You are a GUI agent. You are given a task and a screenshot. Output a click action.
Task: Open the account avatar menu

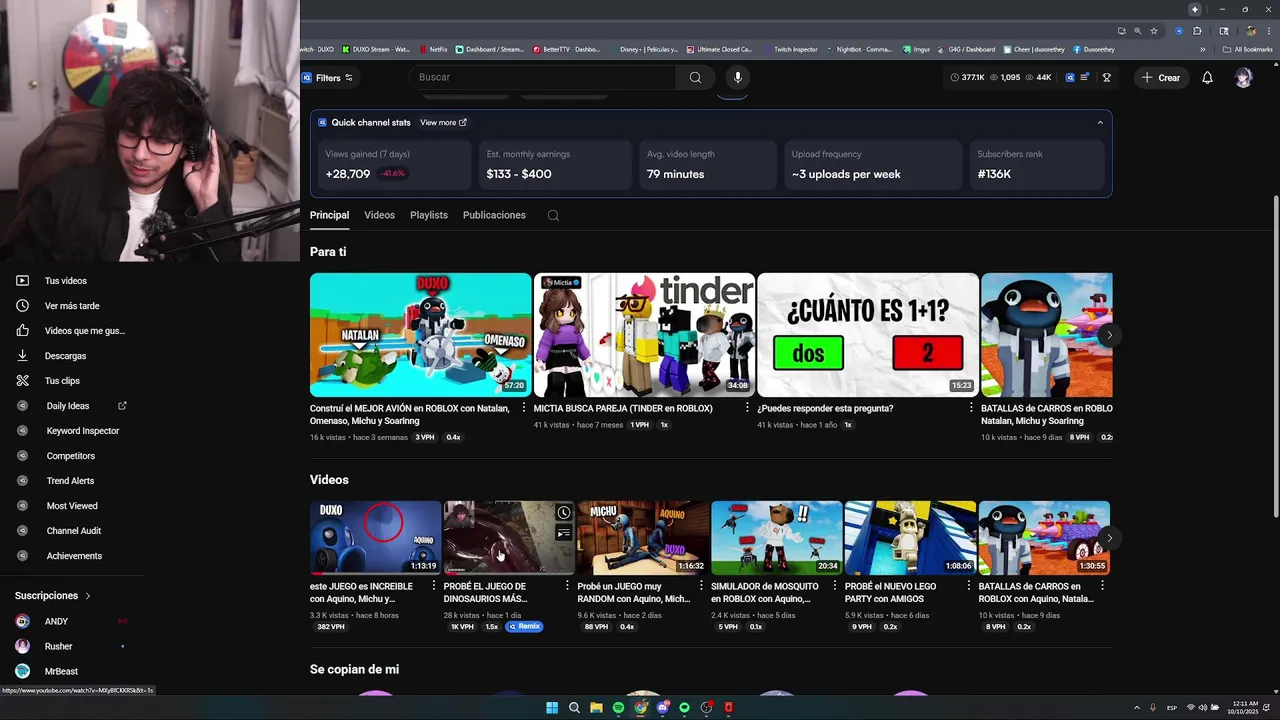click(1243, 78)
